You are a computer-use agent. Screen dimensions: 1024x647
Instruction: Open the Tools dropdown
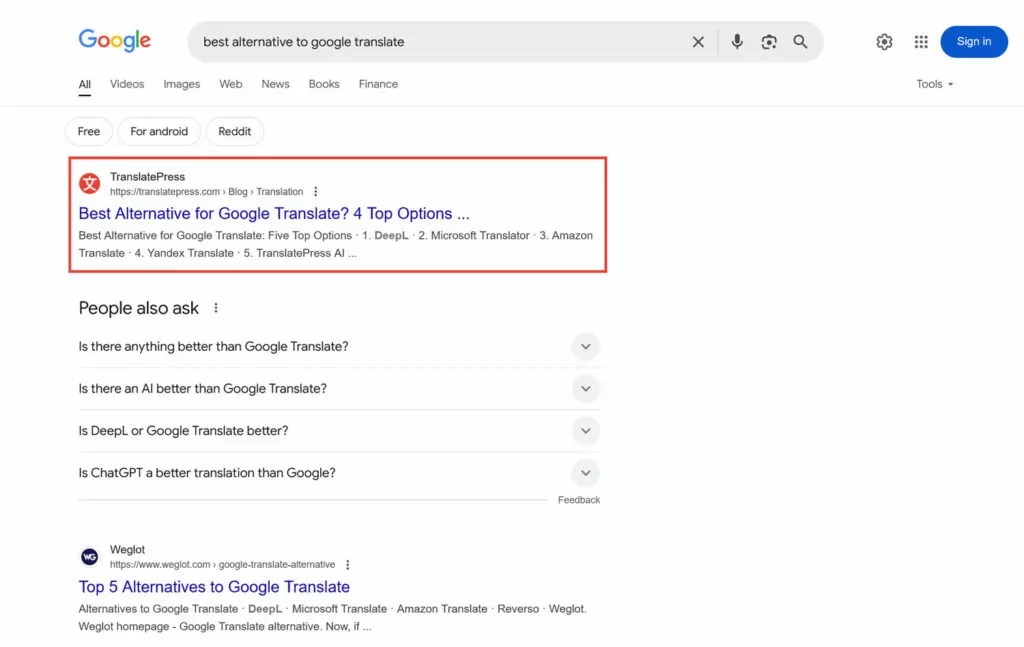click(x=935, y=84)
